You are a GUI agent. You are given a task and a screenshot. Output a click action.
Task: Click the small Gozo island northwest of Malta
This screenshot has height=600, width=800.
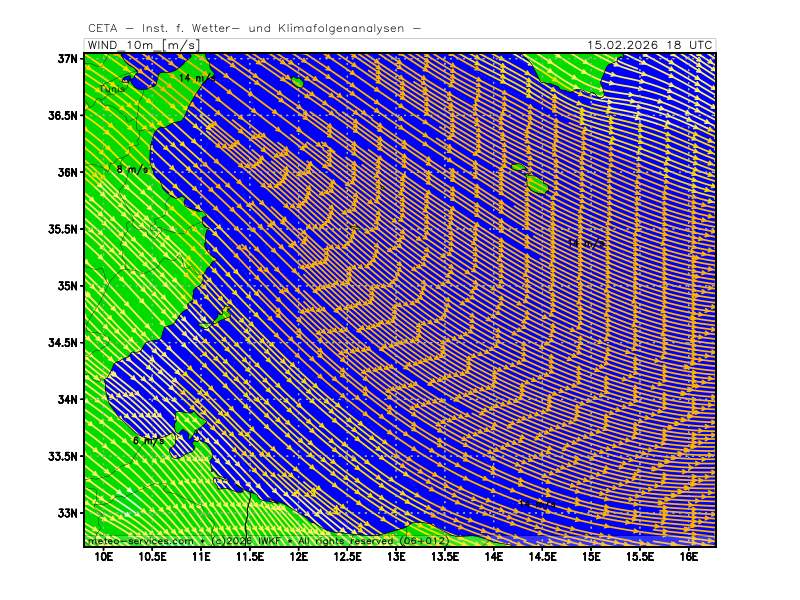tap(519, 168)
